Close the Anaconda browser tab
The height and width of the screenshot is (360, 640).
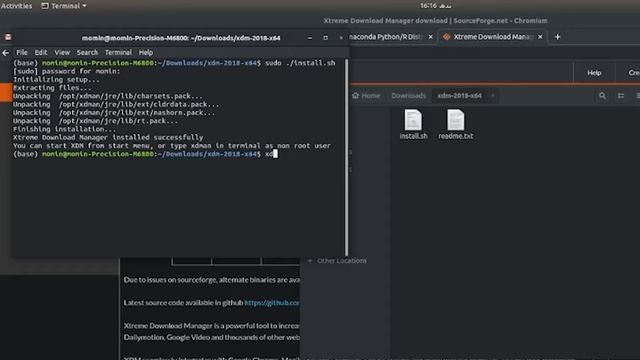pos(430,37)
